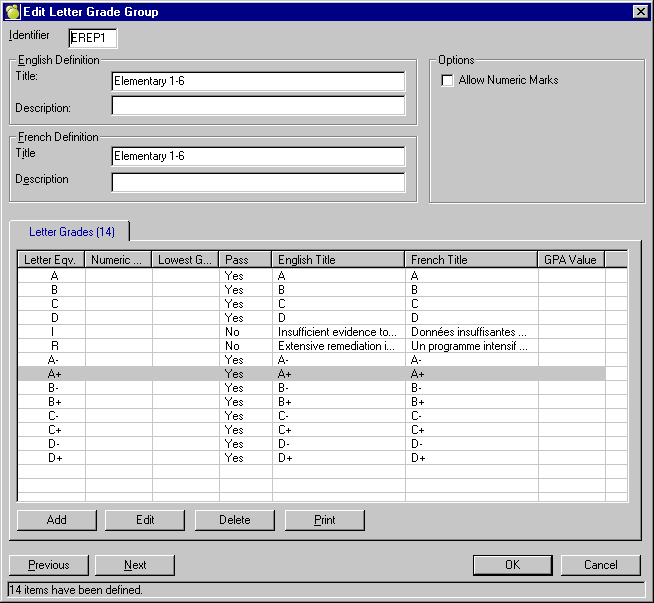Viewport: 654px width, 603px height.
Task: Select the Letter Grades (14) tab
Action: pyautogui.click(x=72, y=232)
